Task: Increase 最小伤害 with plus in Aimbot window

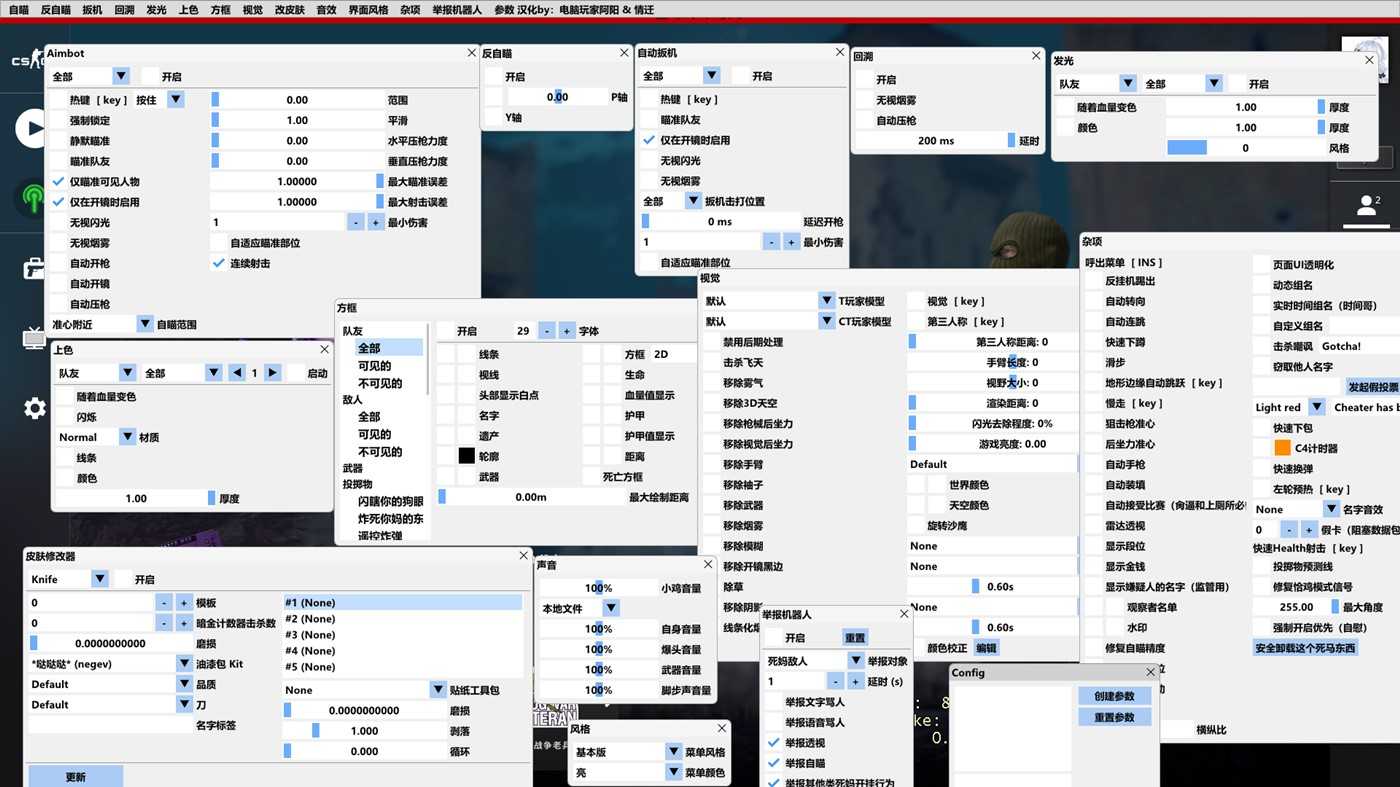Action: point(375,222)
